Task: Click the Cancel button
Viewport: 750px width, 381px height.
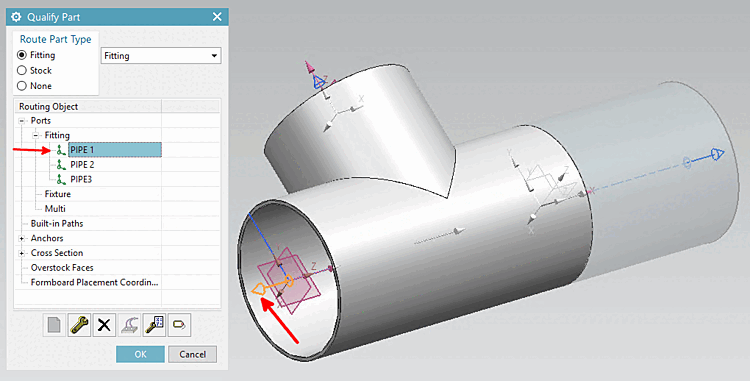Action: coord(192,354)
